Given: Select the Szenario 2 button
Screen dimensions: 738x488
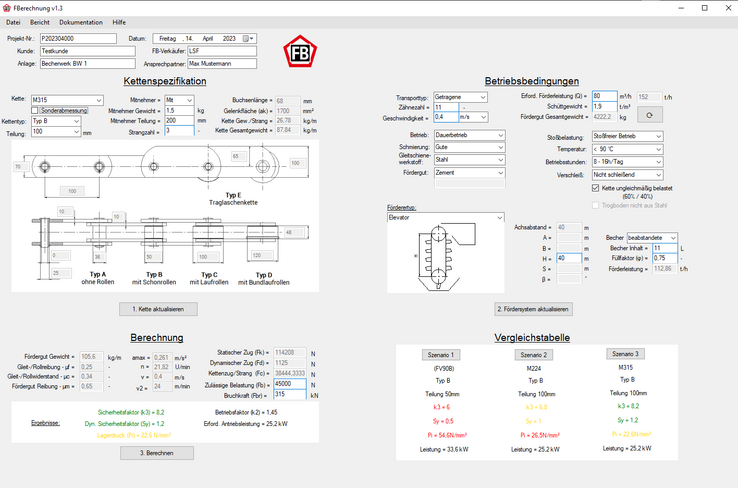Looking at the screenshot, I should tap(534, 355).
